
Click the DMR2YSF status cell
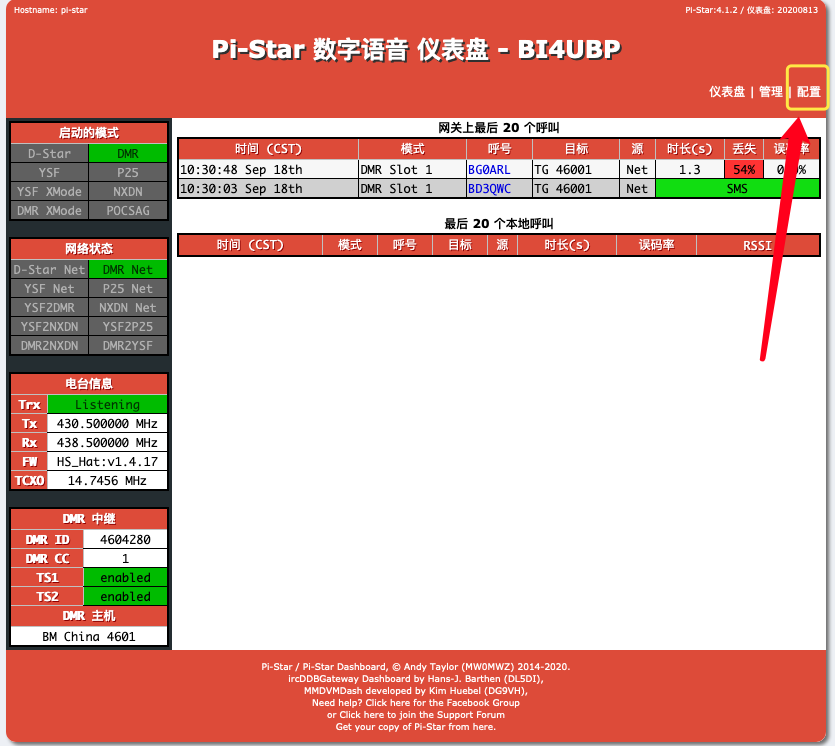[128, 346]
